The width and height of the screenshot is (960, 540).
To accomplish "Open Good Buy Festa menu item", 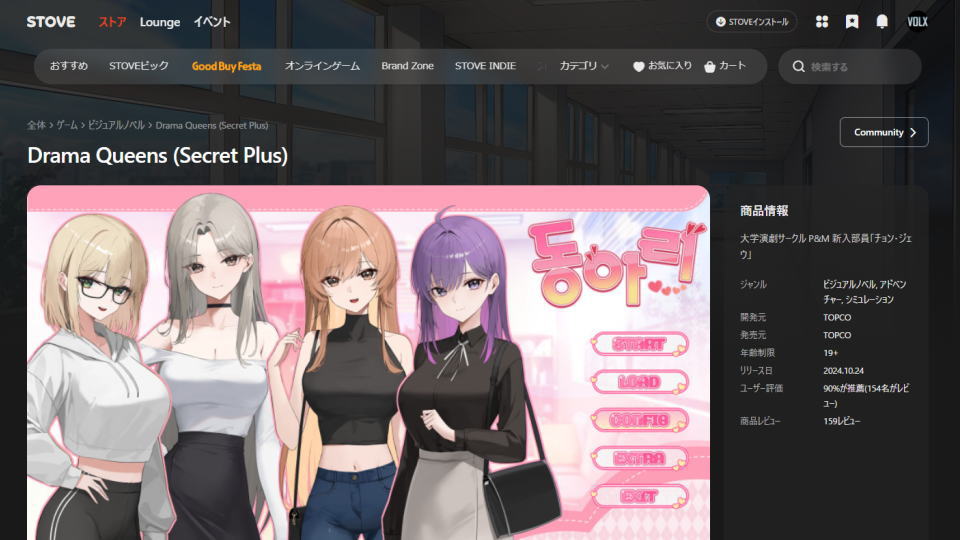I will point(226,66).
